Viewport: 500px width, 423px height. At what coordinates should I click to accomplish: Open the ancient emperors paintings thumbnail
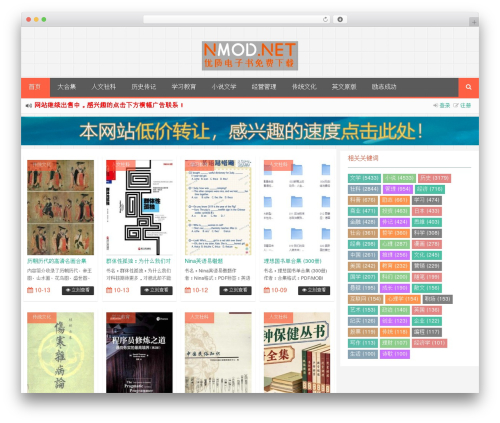60,207
